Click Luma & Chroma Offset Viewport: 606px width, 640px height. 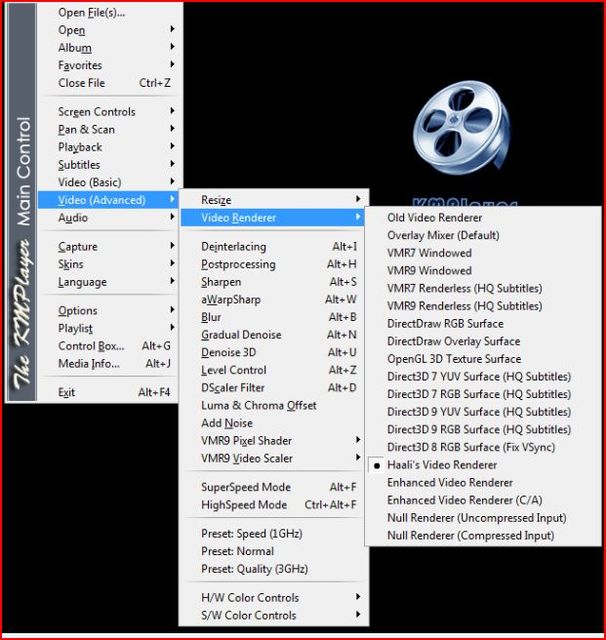273,405
